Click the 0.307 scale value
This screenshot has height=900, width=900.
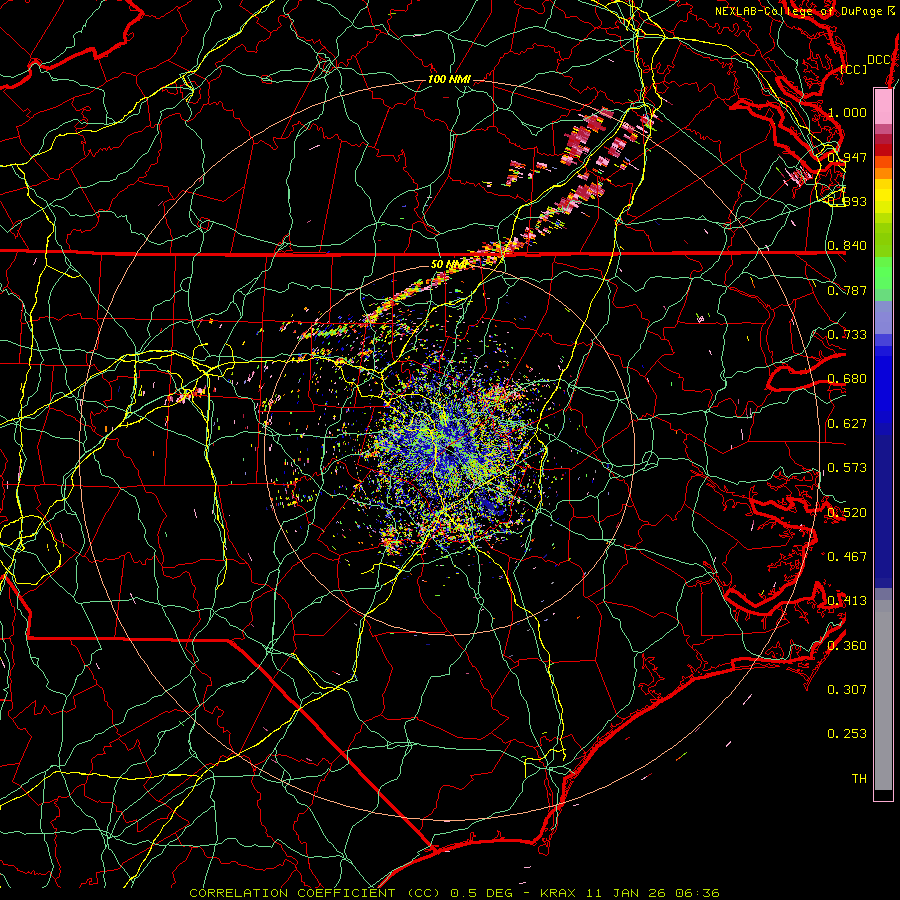847,690
